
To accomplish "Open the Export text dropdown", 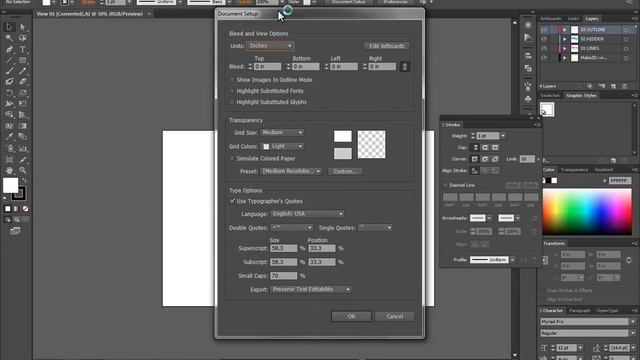I will 311,289.
